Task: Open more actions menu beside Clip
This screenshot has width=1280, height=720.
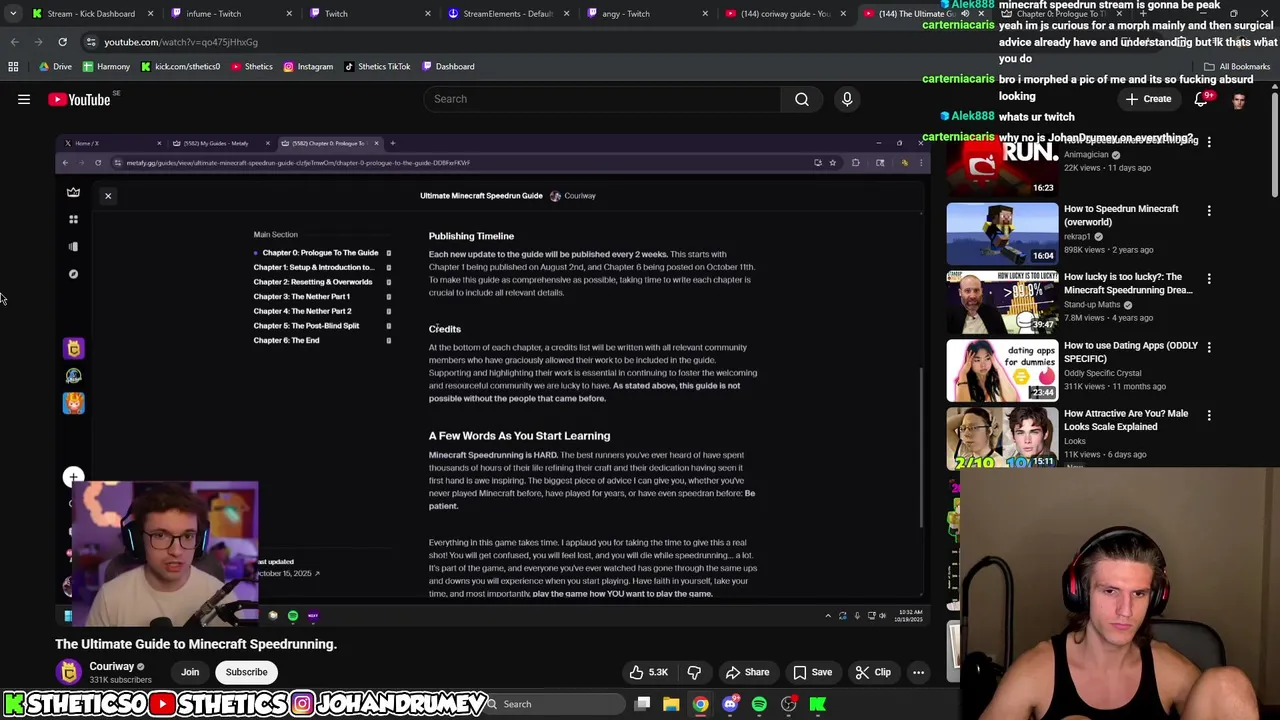Action: click(918, 672)
